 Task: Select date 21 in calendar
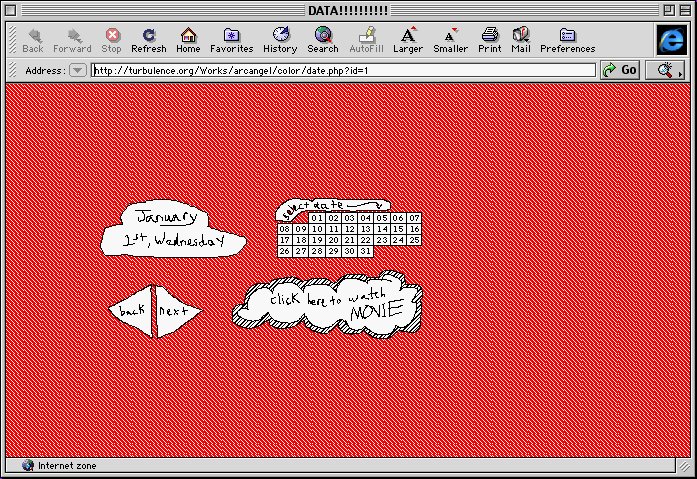click(x=350, y=240)
